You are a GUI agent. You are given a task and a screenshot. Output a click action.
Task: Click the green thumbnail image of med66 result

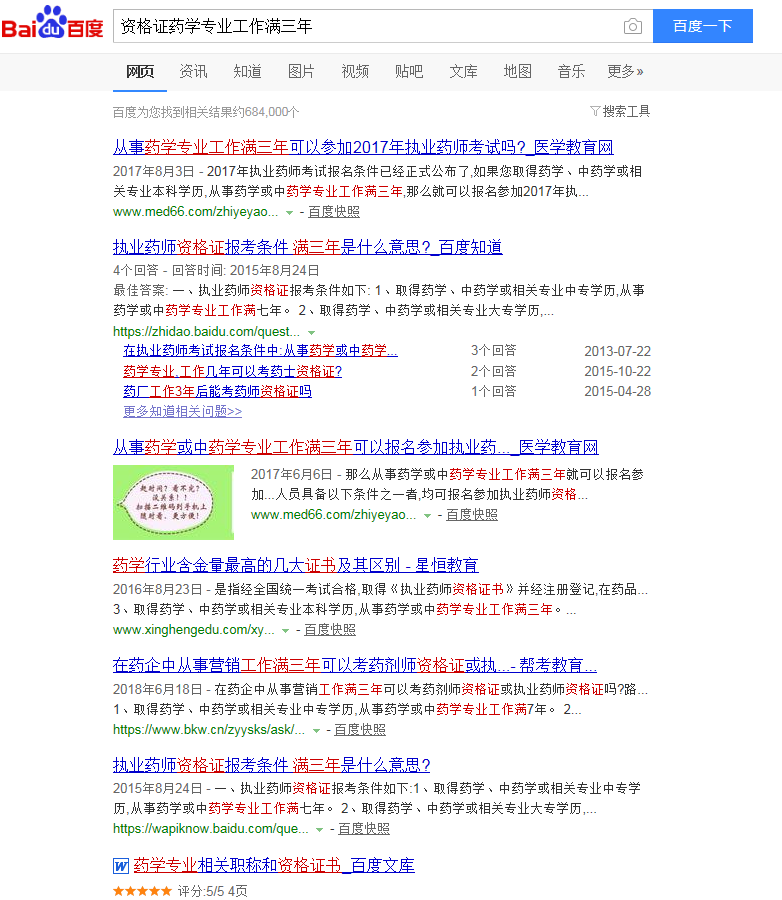(173, 502)
